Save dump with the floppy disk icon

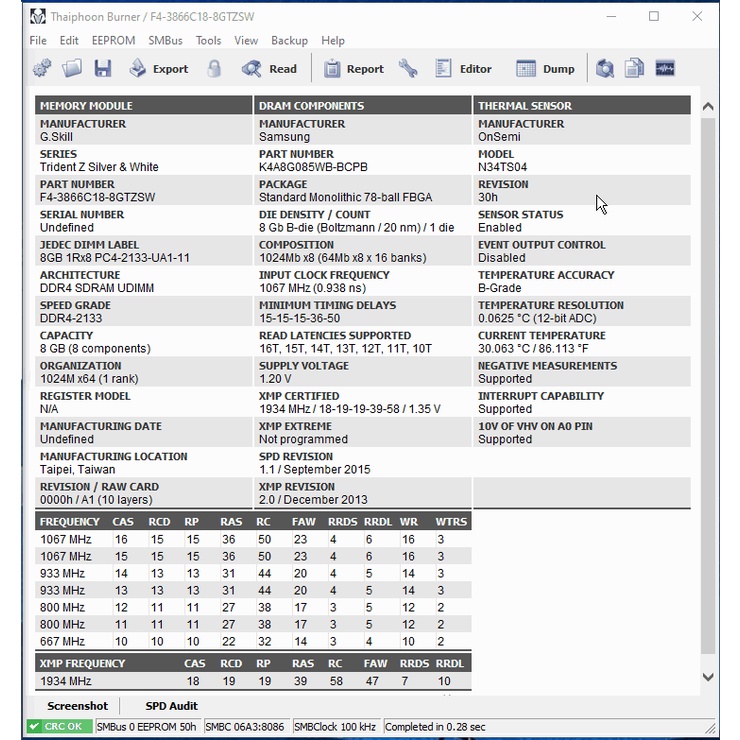(x=103, y=69)
